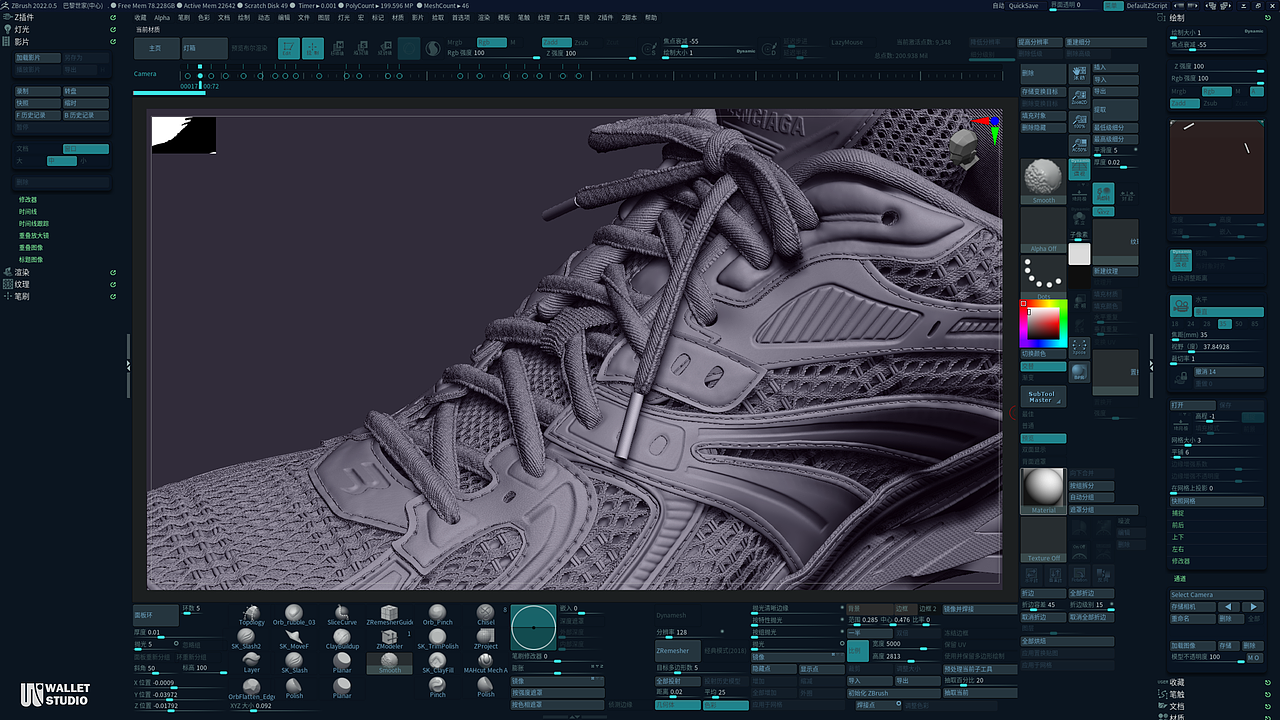
Task: Pick the Pinch brush
Action: click(437, 687)
